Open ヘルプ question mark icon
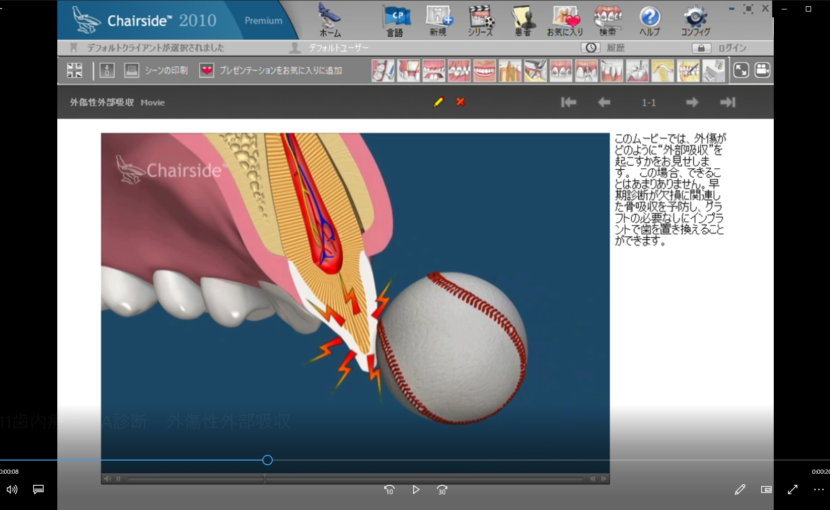 [649, 20]
